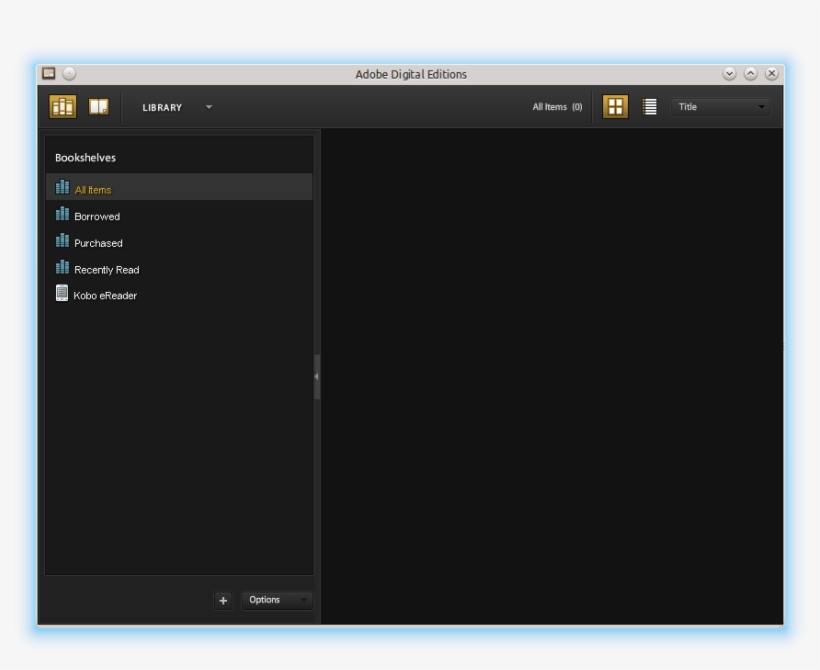Click the Purchased bookshelf icon
The height and width of the screenshot is (670, 820).
pyautogui.click(x=63, y=242)
